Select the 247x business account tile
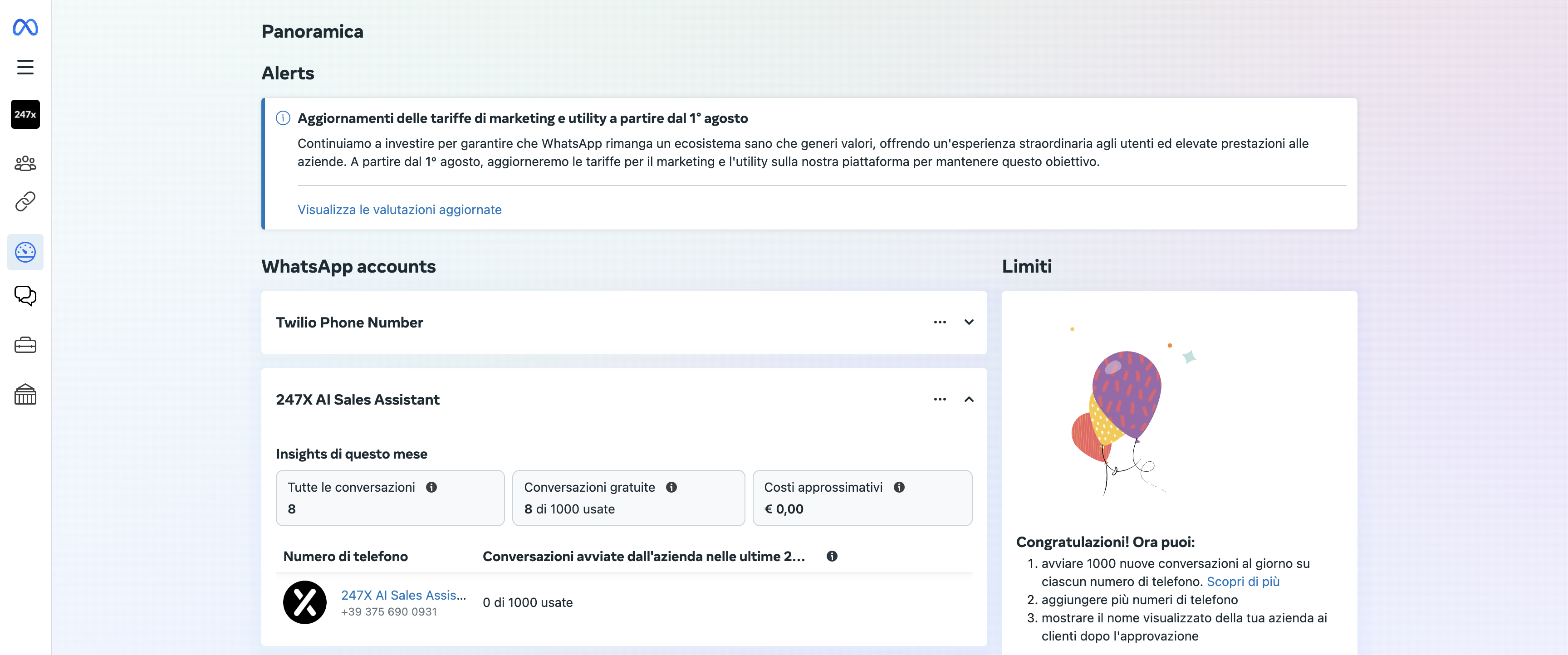The height and width of the screenshot is (655, 1568). coord(25,114)
